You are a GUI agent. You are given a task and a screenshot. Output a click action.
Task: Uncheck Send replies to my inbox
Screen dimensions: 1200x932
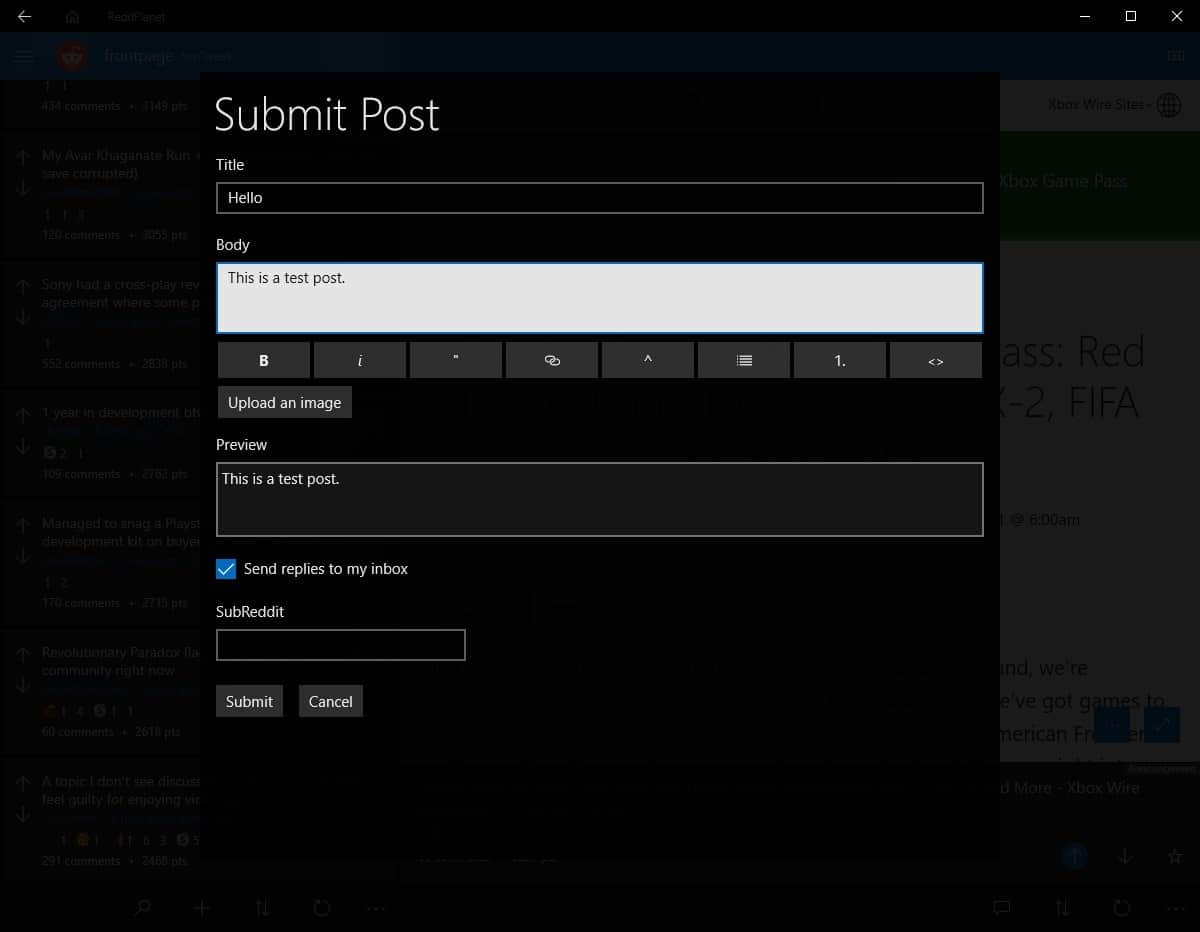(226, 569)
